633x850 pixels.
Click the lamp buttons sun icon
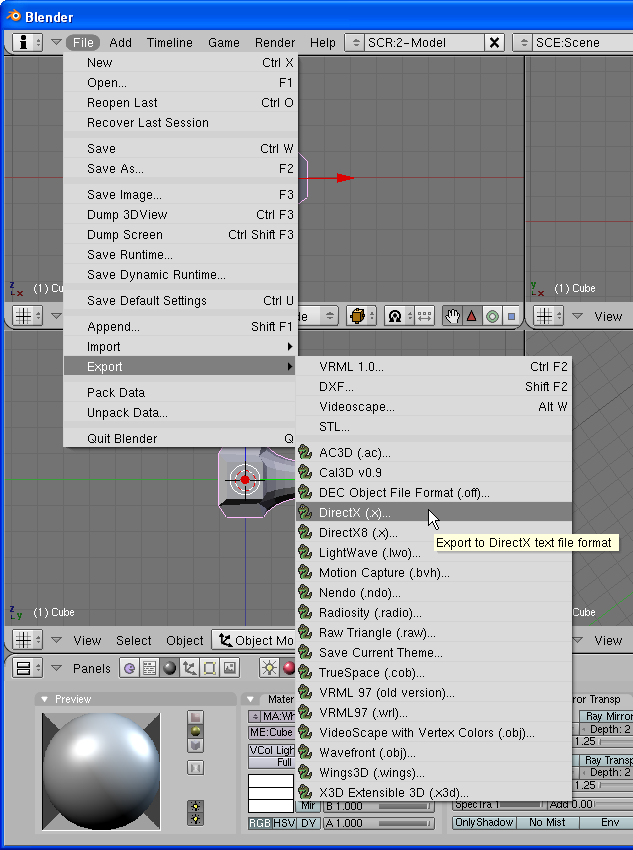[x=269, y=668]
